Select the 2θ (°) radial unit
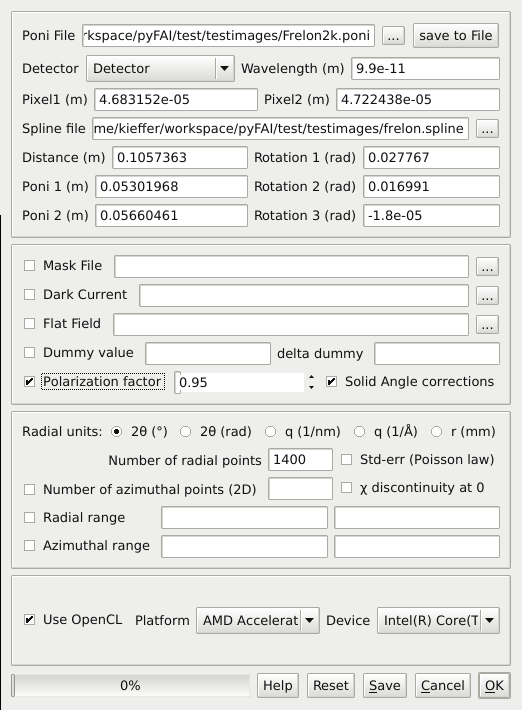Viewport: 522px width, 710px height. pos(117,432)
